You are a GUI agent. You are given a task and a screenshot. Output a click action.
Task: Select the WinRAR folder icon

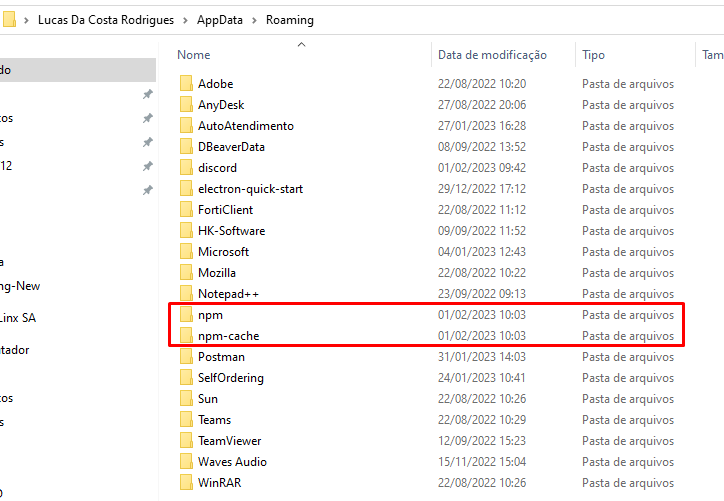point(186,483)
